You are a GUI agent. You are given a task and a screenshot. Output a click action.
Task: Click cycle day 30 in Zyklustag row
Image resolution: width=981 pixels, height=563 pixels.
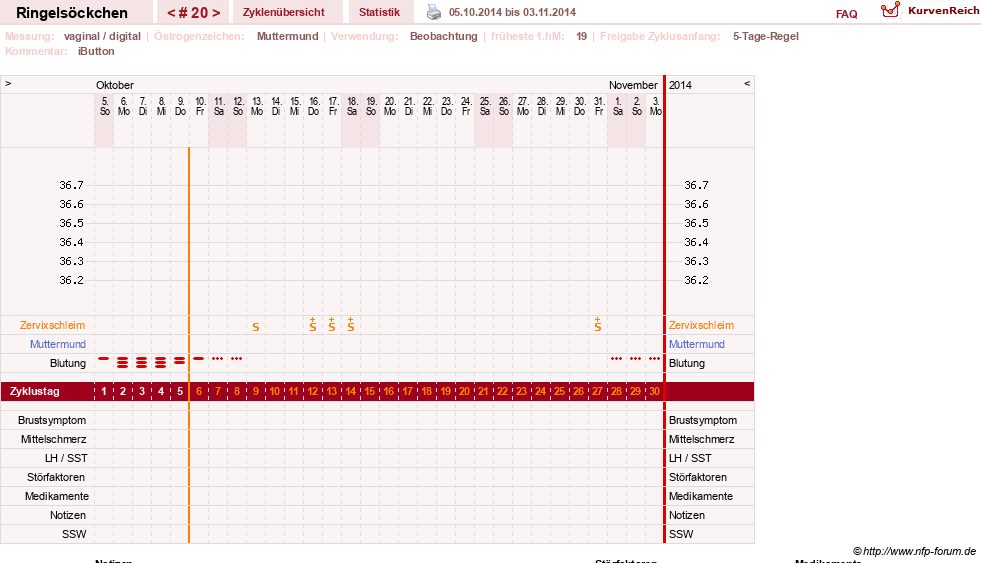tap(654, 392)
